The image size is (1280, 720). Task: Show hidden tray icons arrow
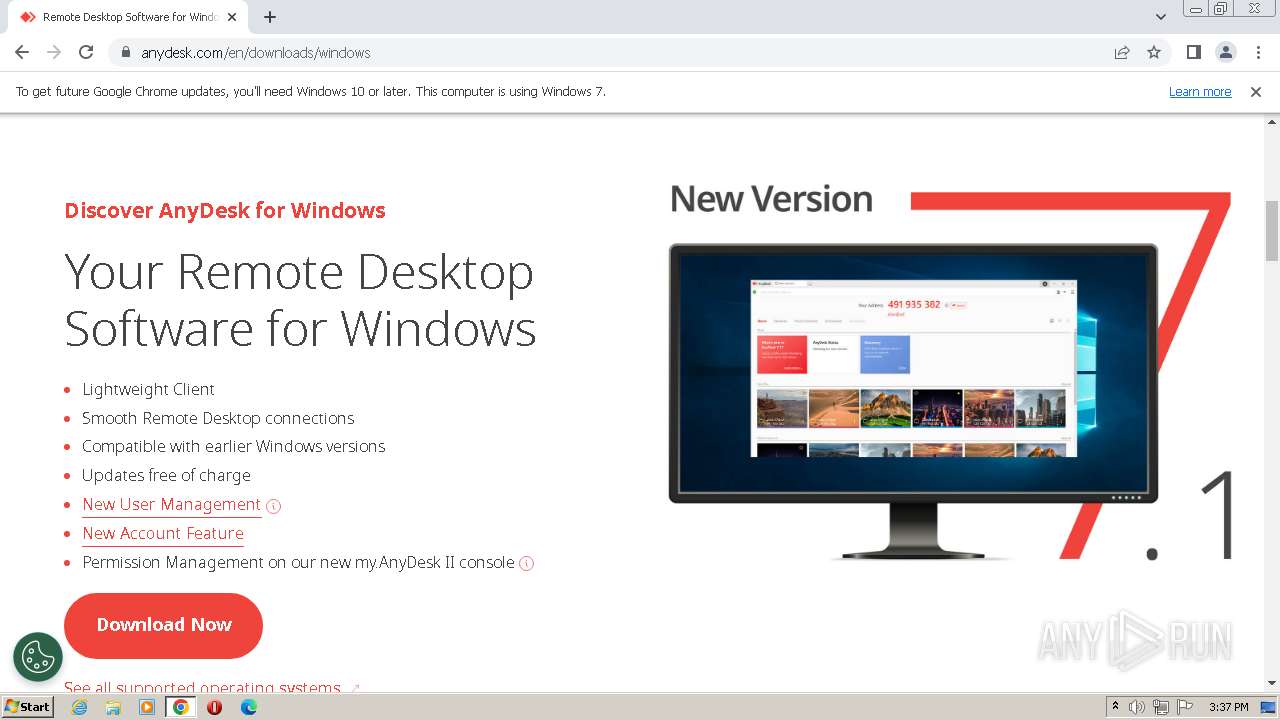pyautogui.click(x=1115, y=707)
